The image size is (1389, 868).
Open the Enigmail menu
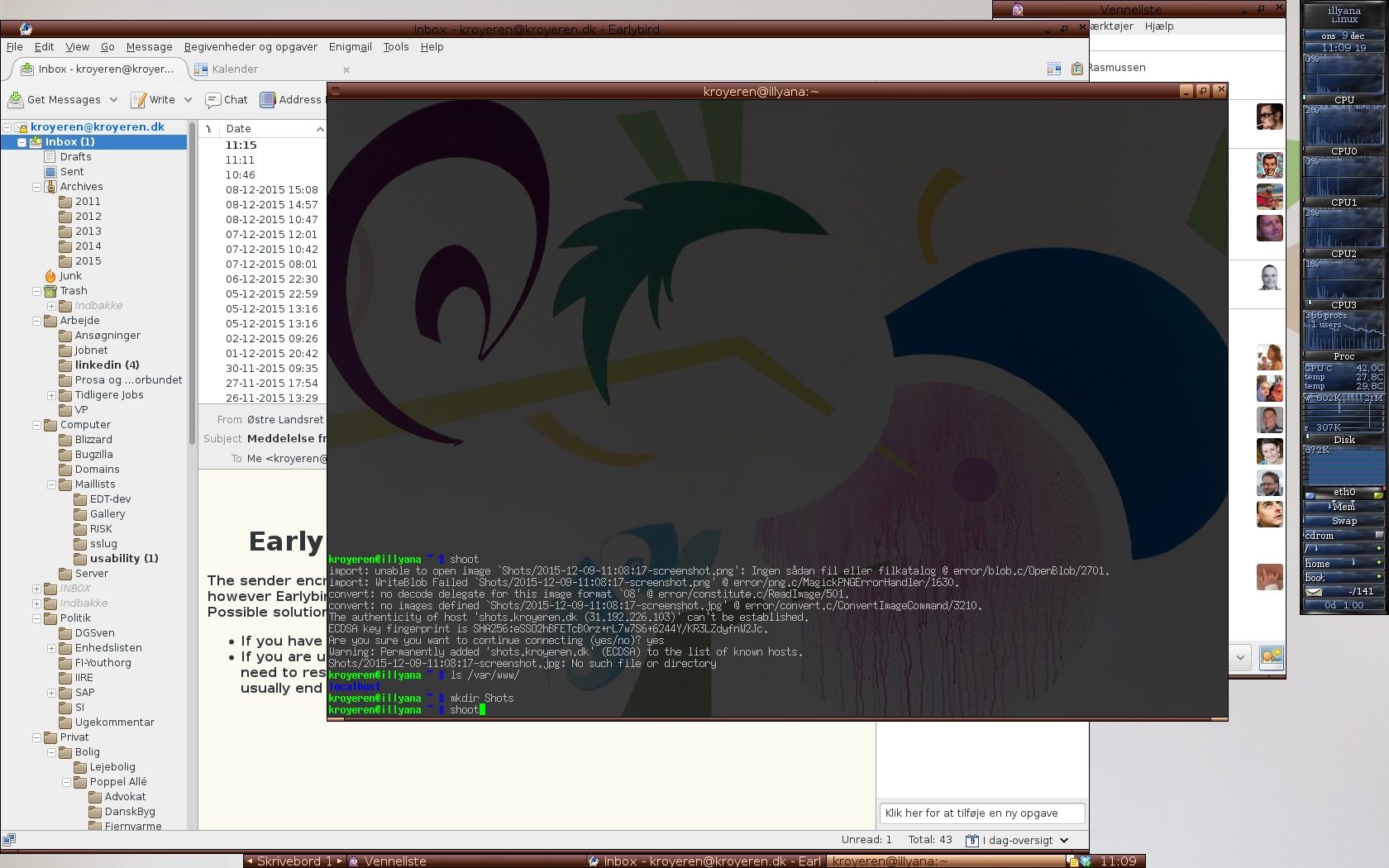[350, 47]
